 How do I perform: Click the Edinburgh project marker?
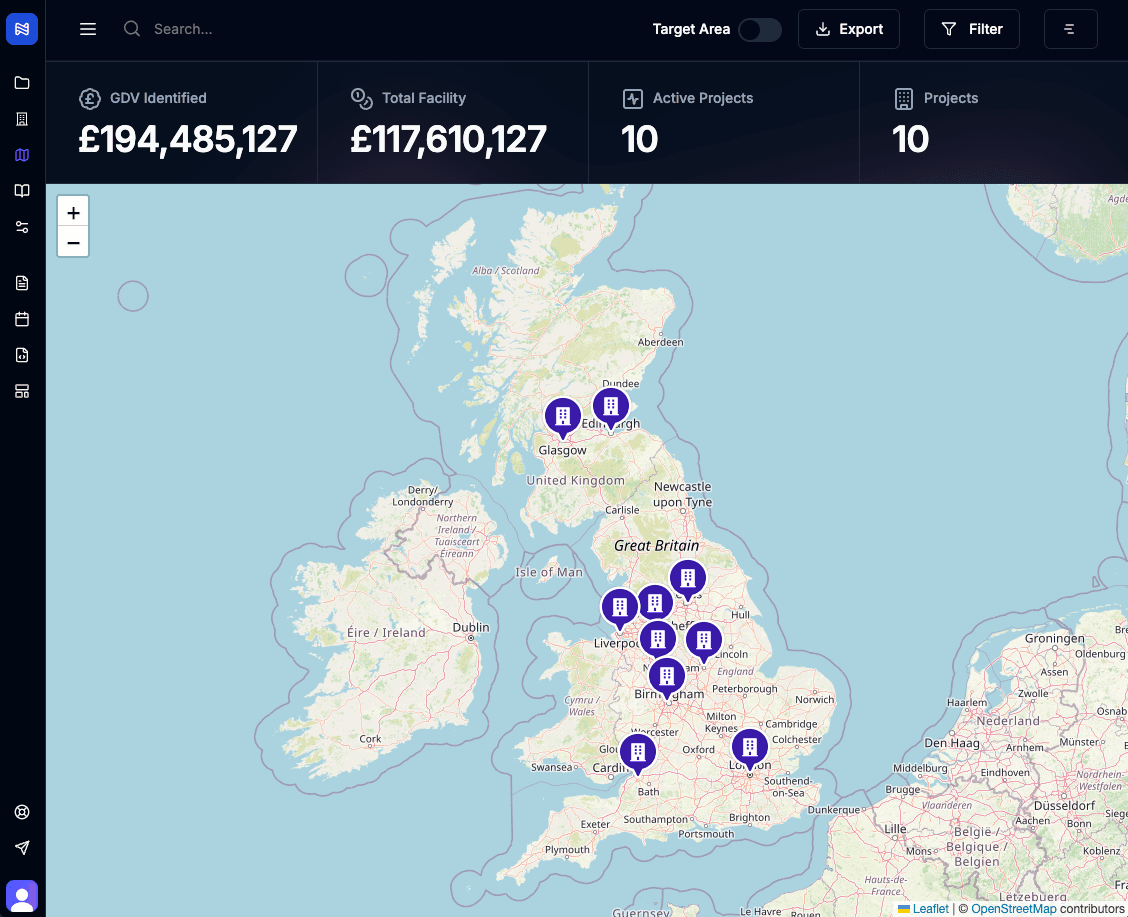click(x=611, y=408)
